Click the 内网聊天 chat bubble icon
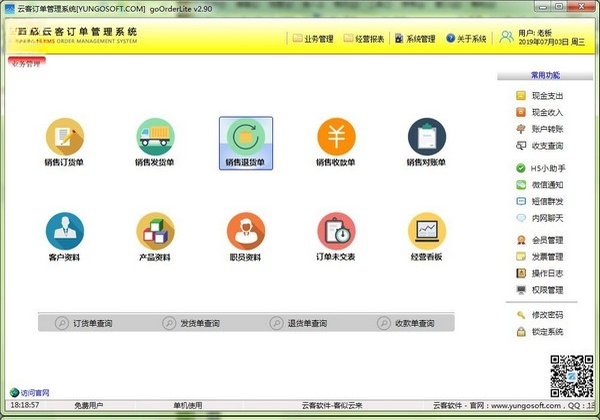 coord(521,218)
